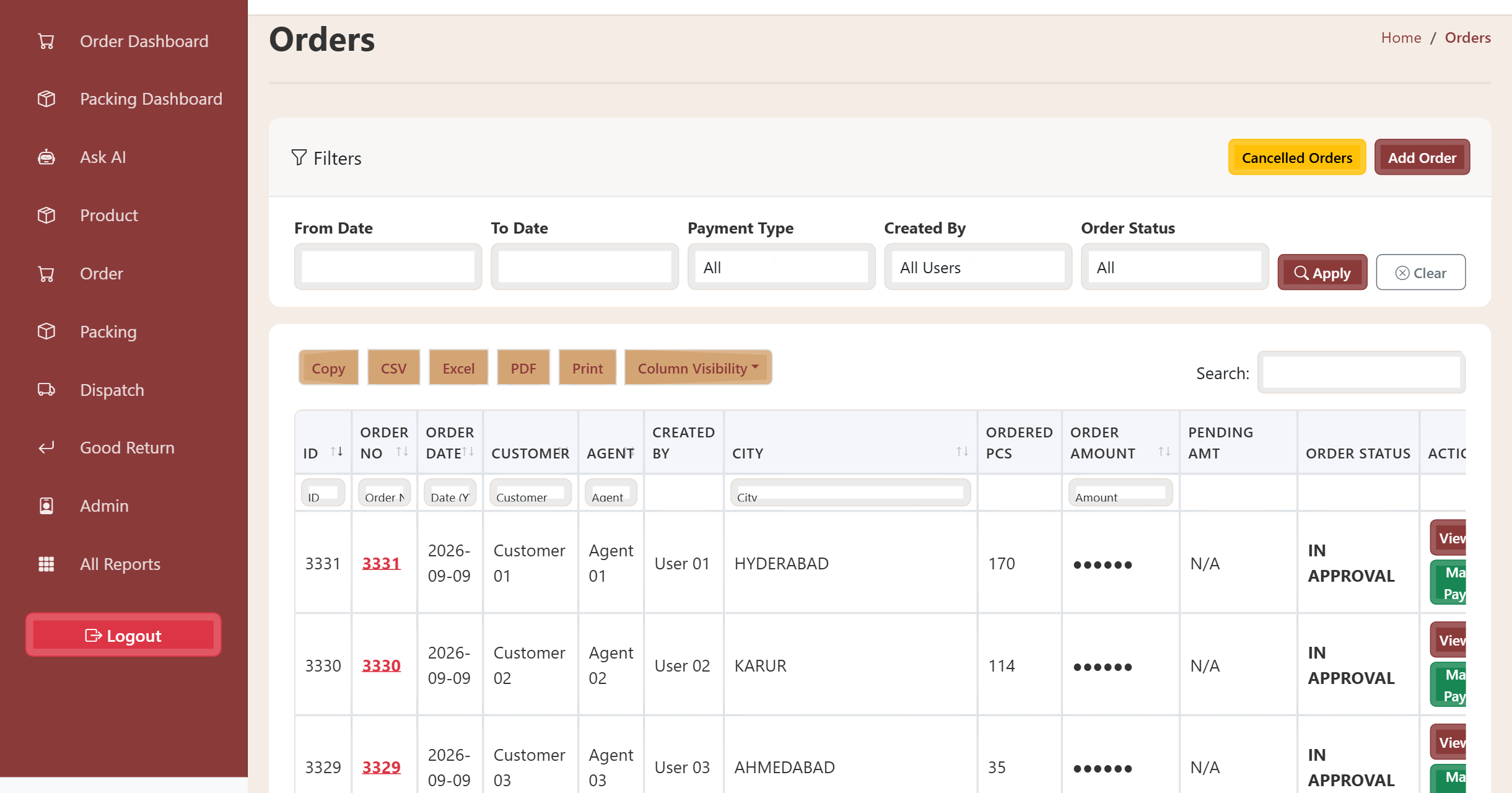
Task: Open the Column Visibility dropdown
Action: (x=698, y=368)
